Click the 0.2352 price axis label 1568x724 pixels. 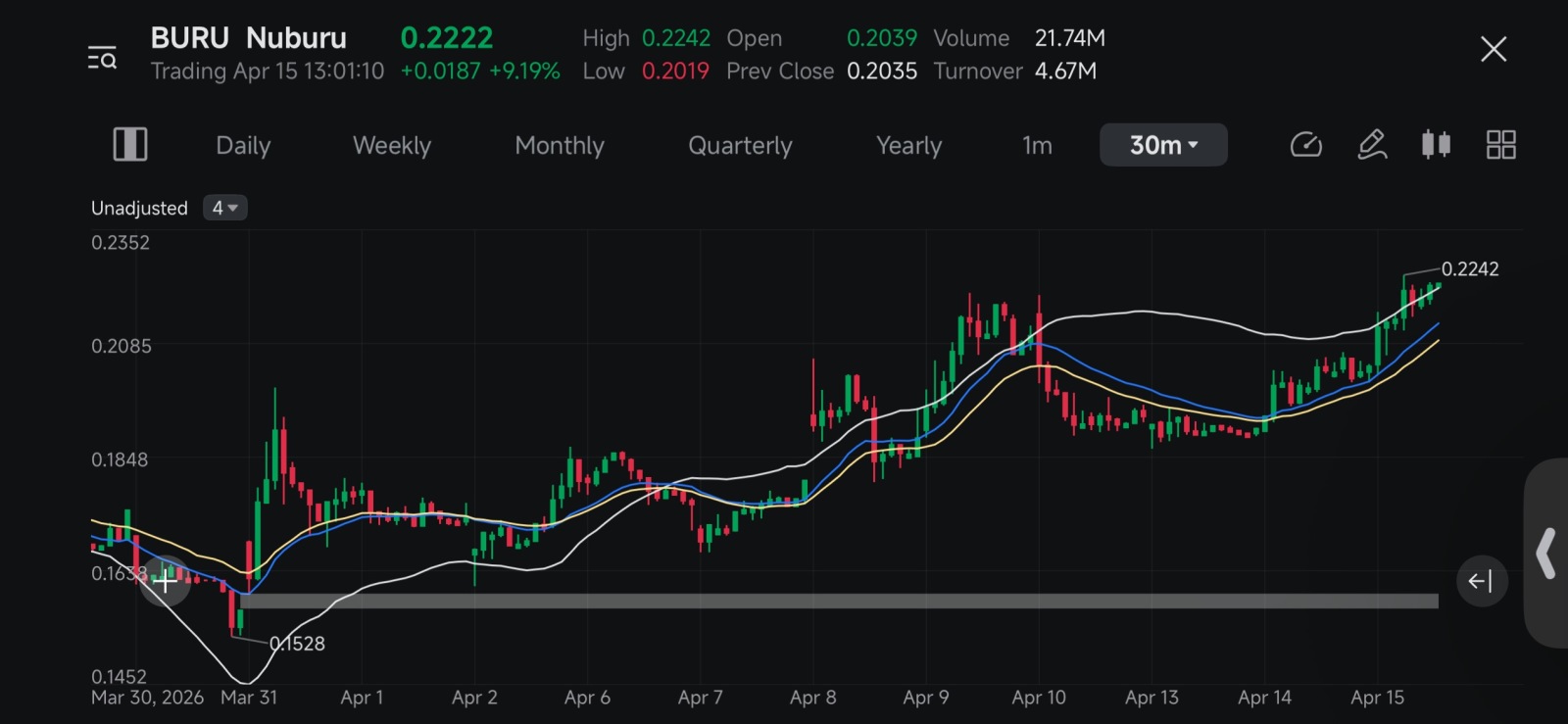[x=121, y=242]
